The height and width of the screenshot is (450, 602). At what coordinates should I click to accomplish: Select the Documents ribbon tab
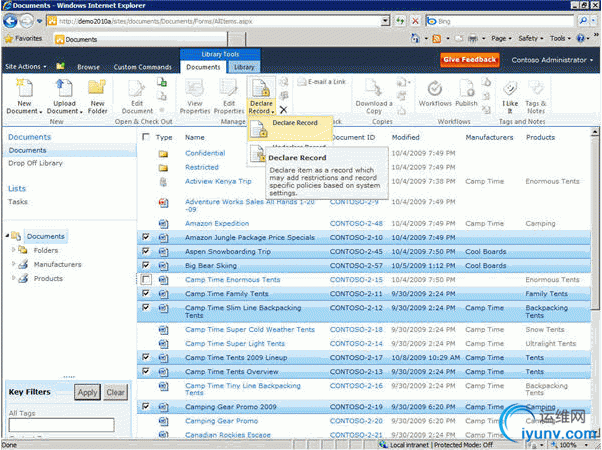[x=203, y=67]
